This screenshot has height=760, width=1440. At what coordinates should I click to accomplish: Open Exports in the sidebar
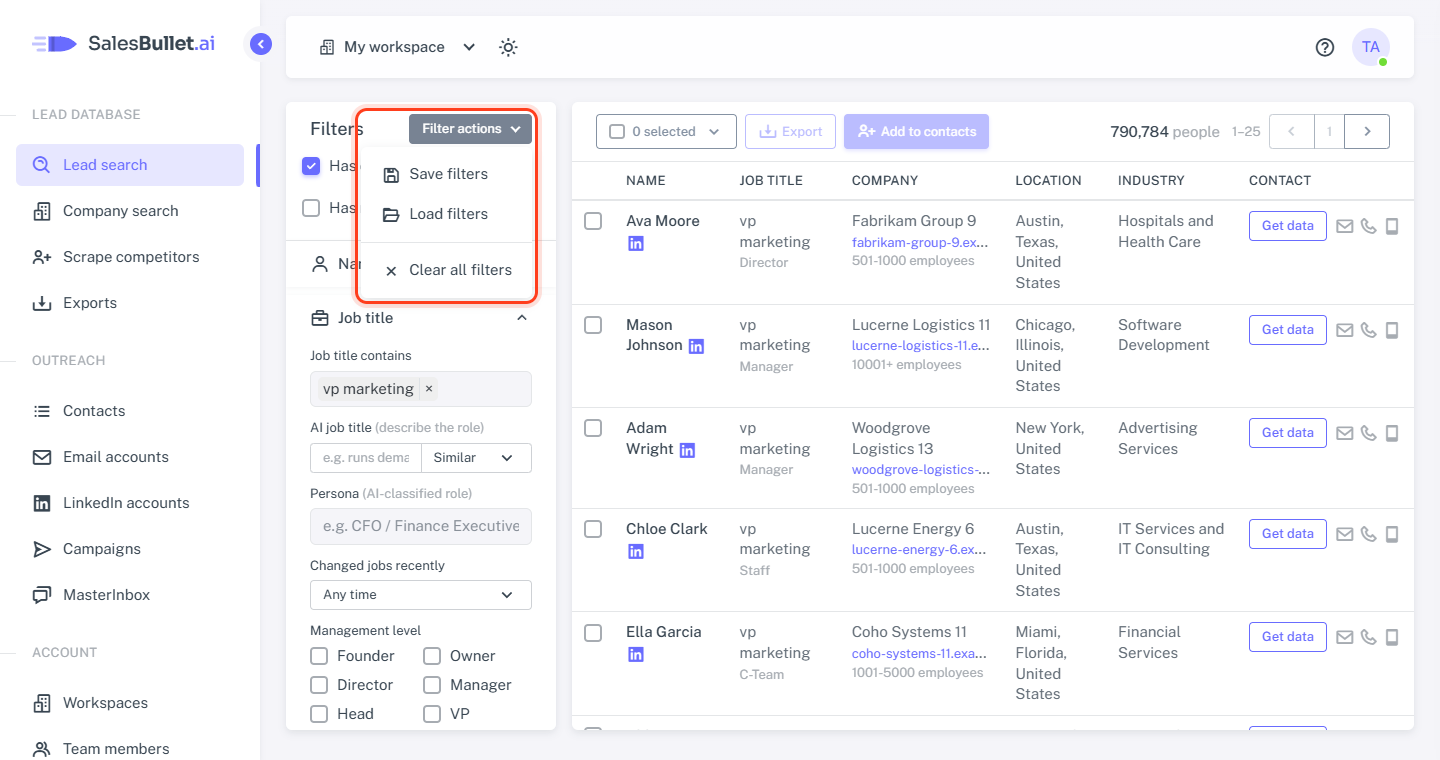coord(130,303)
